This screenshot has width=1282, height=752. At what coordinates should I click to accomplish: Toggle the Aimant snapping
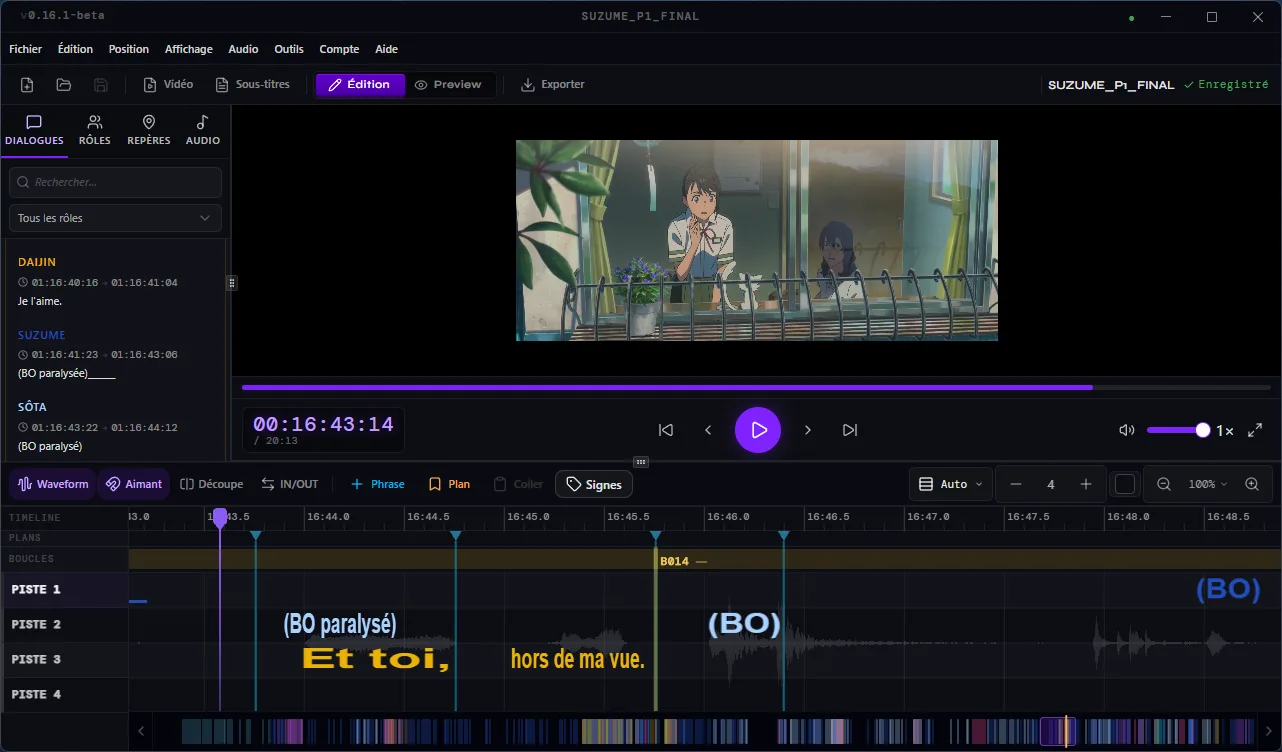(x=134, y=484)
